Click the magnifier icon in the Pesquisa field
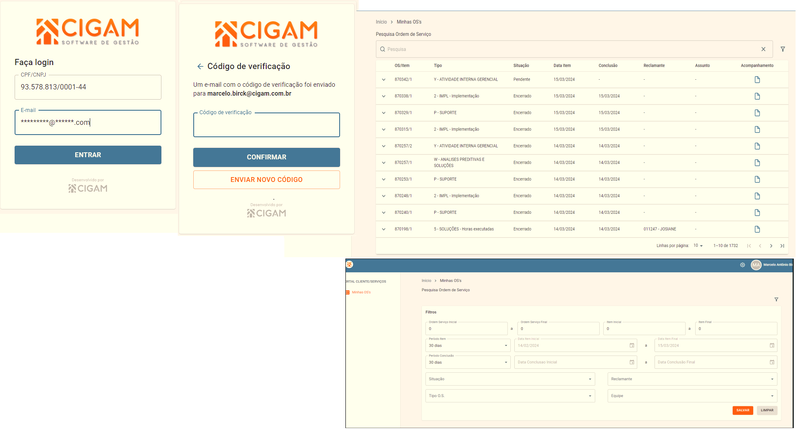 pos(382,49)
